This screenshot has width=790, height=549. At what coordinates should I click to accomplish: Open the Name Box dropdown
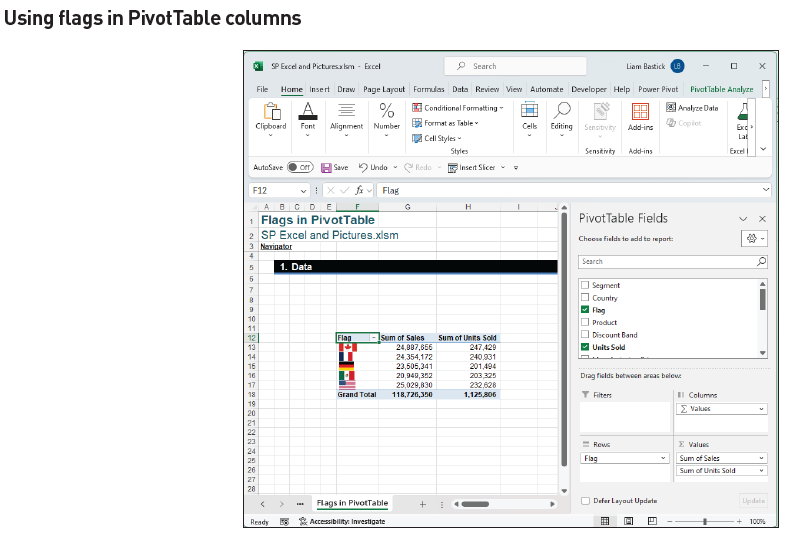303,190
